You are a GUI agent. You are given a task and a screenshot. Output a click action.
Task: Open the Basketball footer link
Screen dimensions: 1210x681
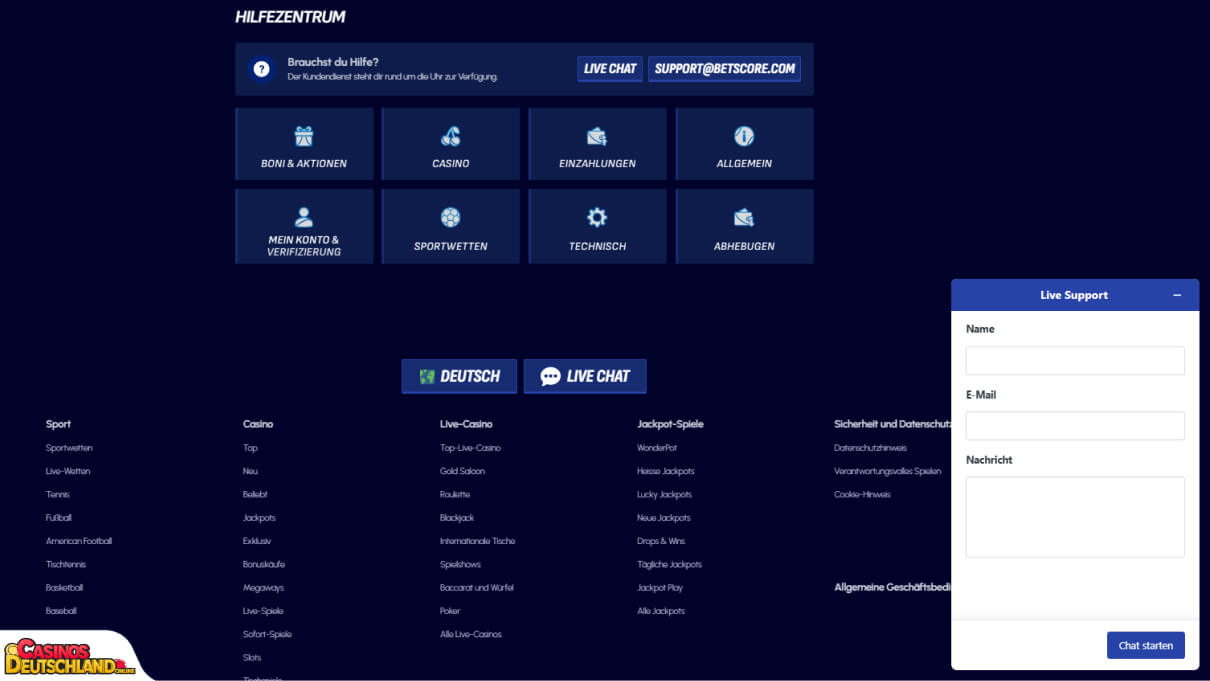pyautogui.click(x=65, y=588)
